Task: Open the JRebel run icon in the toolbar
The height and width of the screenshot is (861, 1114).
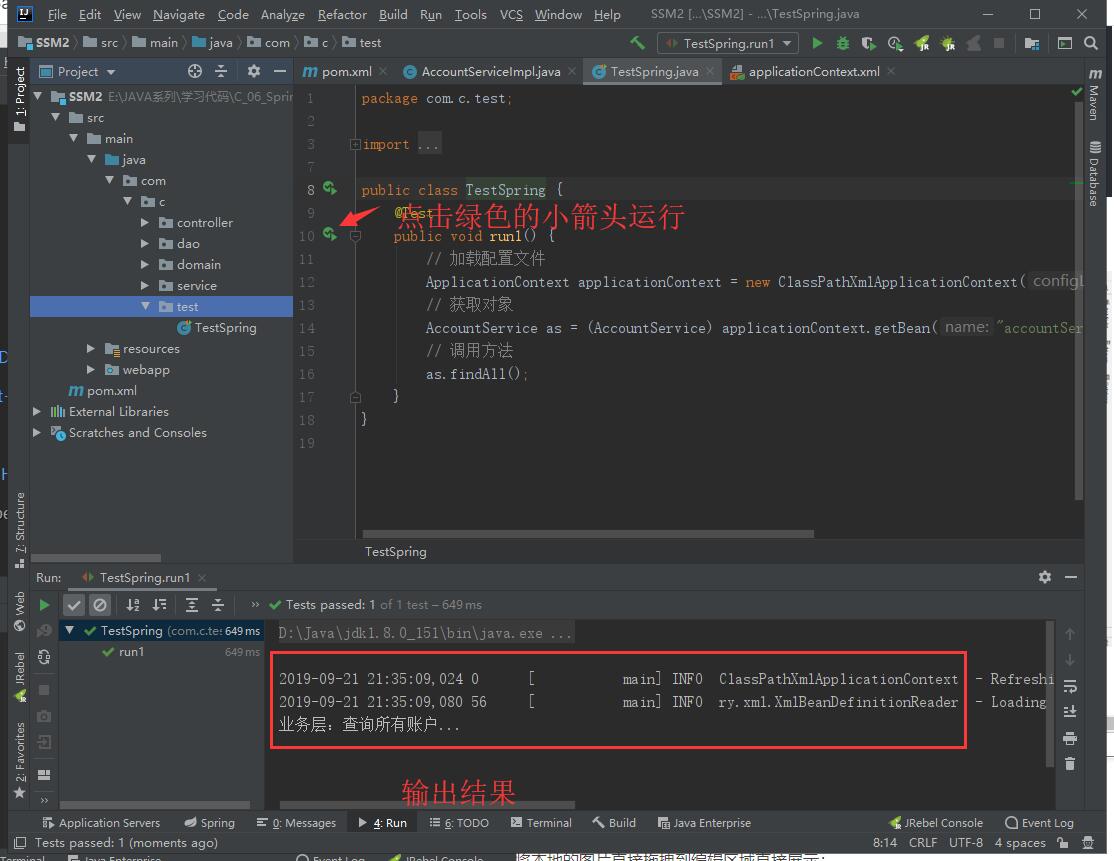Action: point(920,44)
